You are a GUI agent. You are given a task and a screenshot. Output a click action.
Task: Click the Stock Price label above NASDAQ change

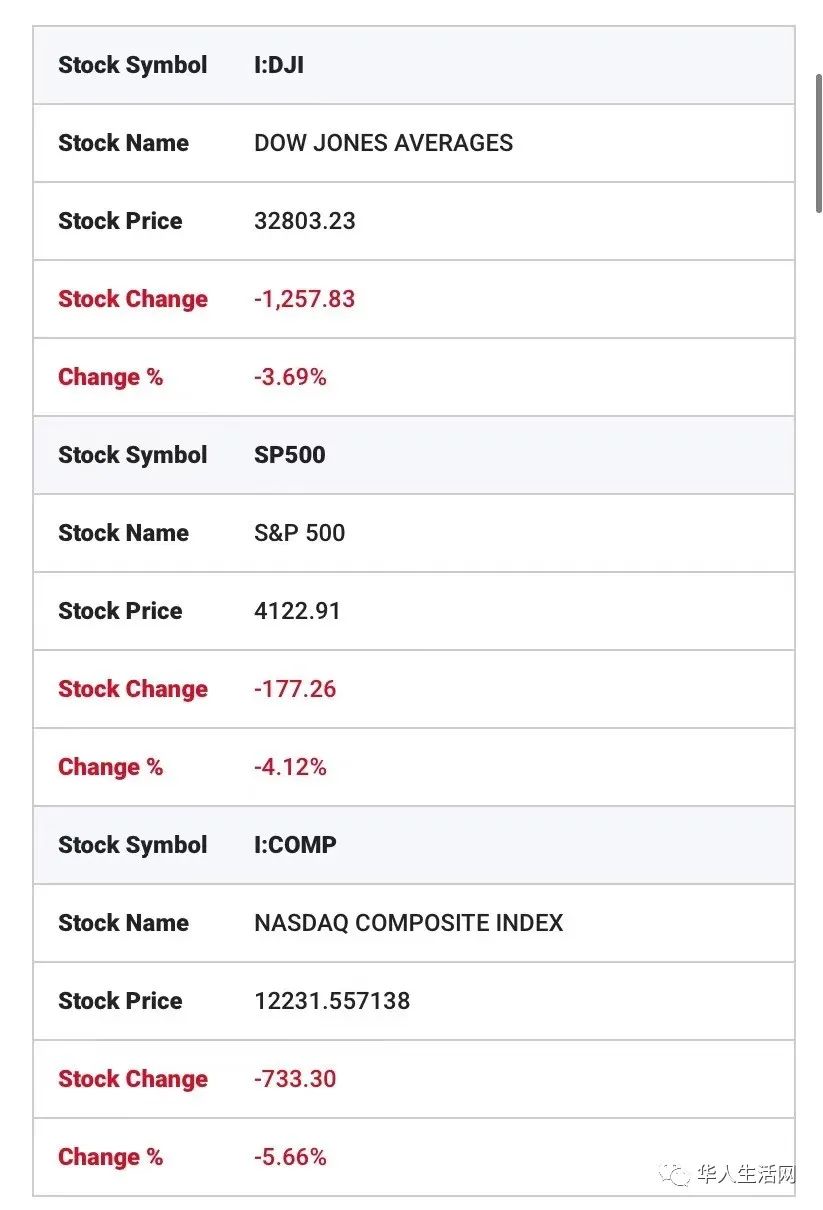coord(120,1001)
